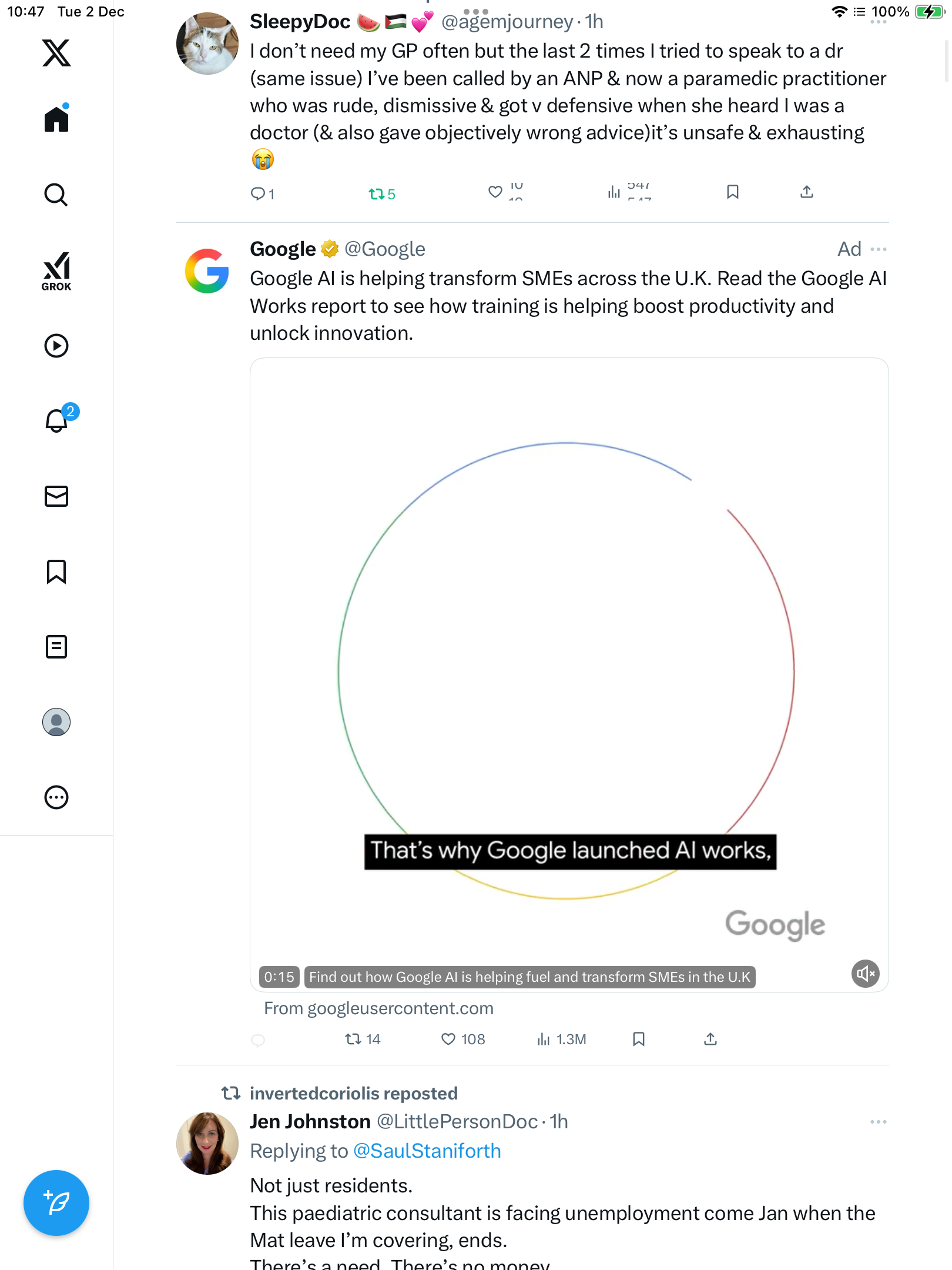Open notifications bell with 2 alerts
This screenshot has width=952, height=1270.
click(57, 420)
